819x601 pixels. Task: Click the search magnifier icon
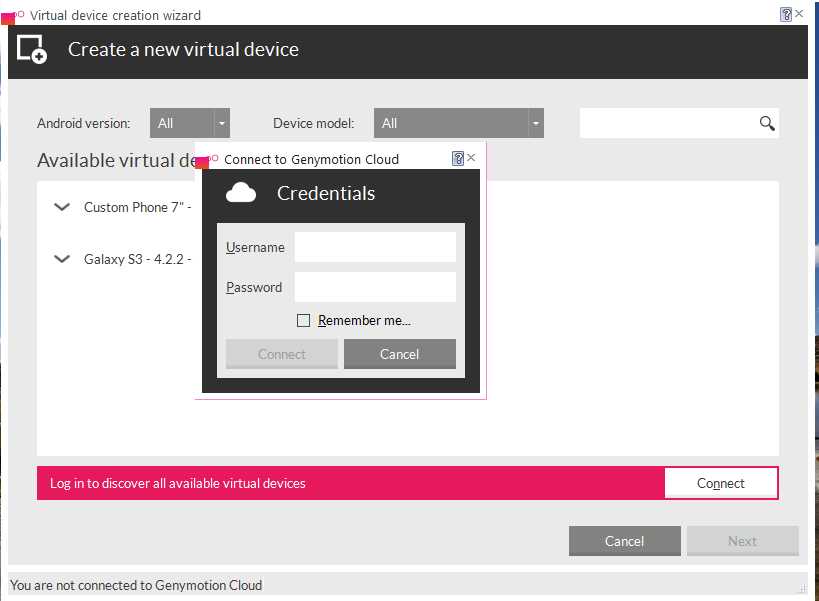(x=767, y=123)
